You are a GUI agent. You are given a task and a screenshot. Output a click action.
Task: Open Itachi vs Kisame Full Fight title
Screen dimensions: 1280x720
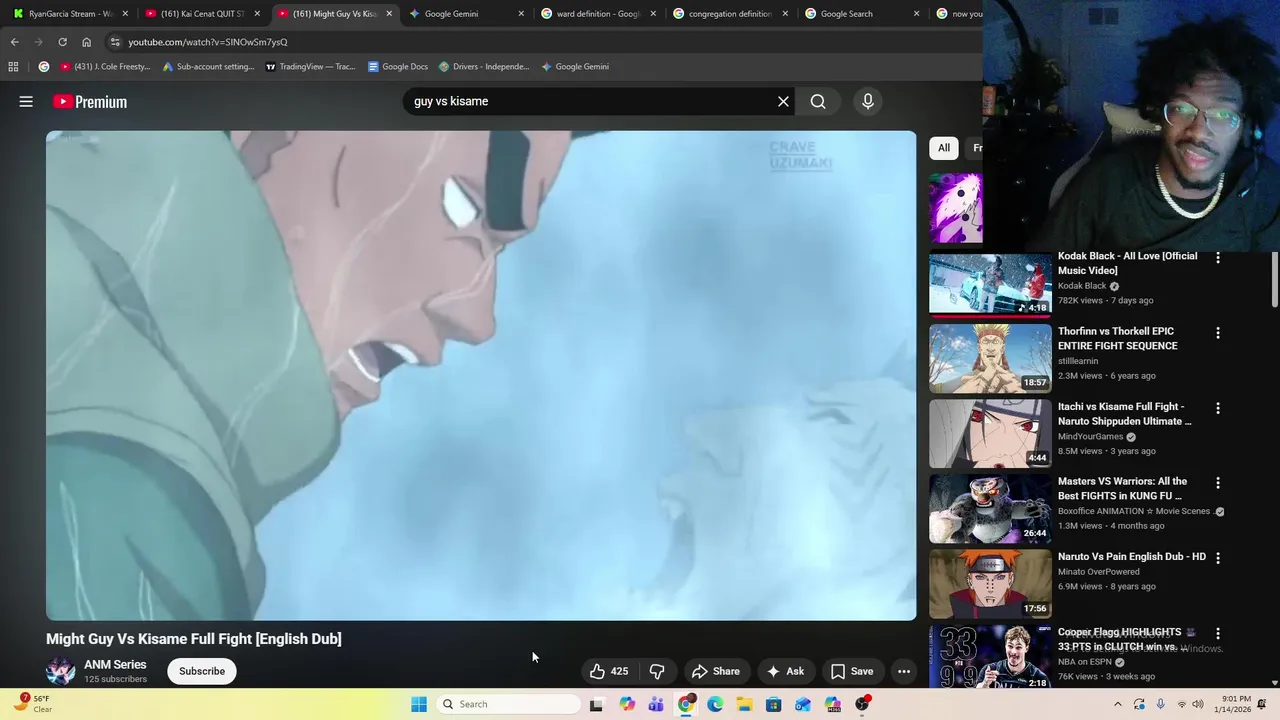pyautogui.click(x=1125, y=414)
